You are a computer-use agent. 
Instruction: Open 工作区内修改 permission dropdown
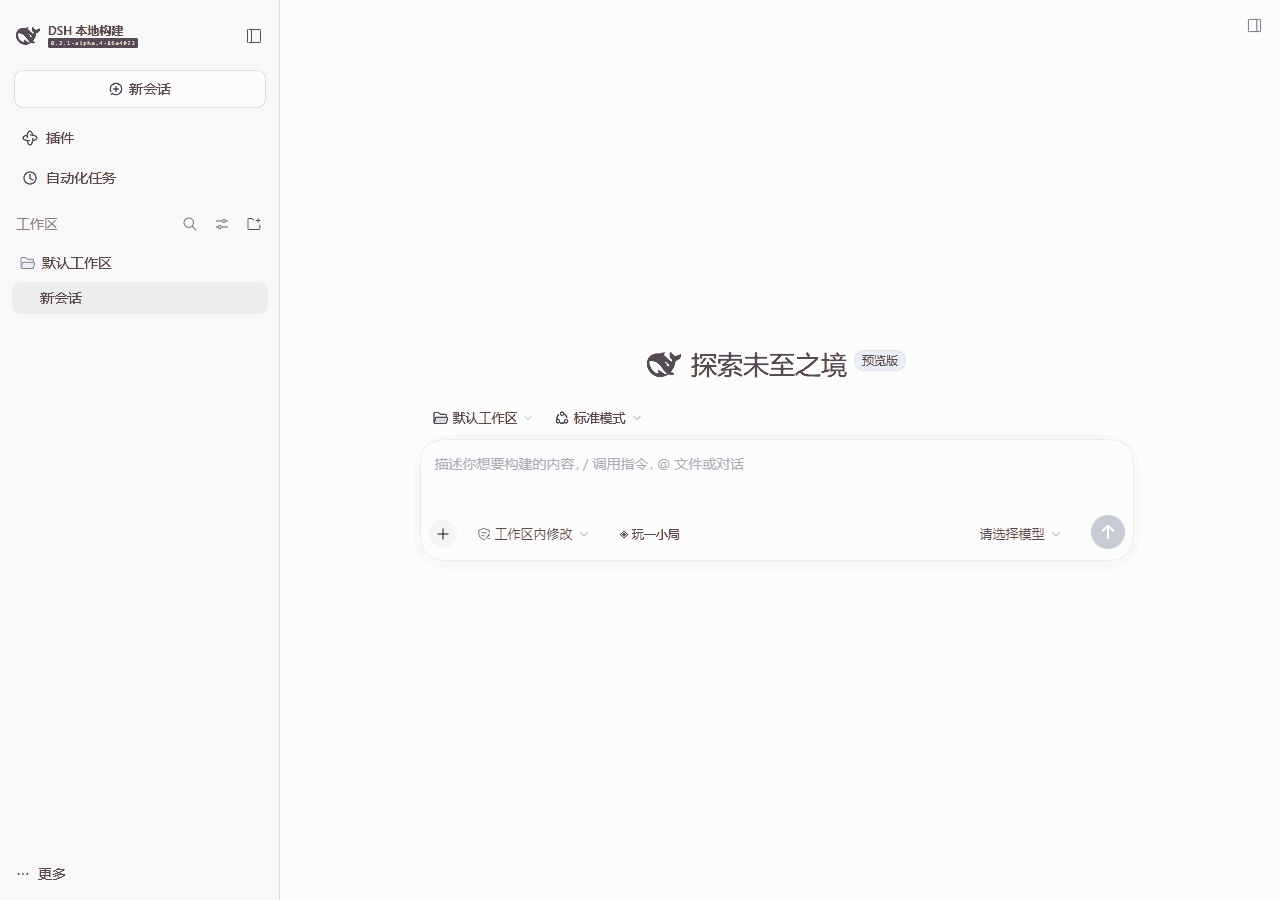coord(533,534)
